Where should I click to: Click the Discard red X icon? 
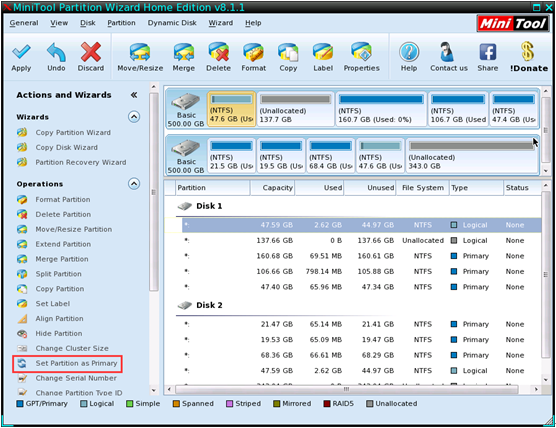tap(91, 52)
